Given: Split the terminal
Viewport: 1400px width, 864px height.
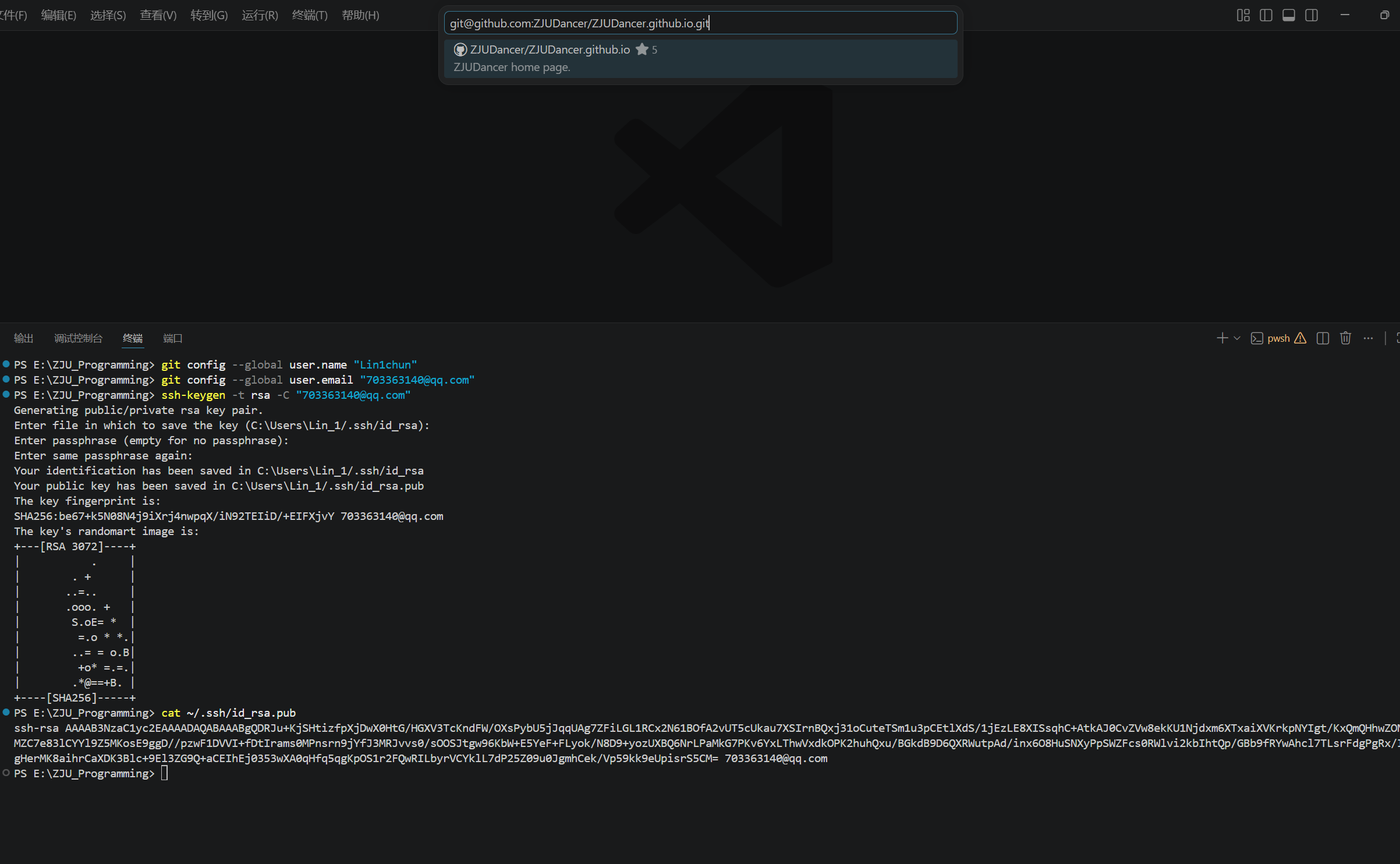Looking at the screenshot, I should pos(1323,338).
